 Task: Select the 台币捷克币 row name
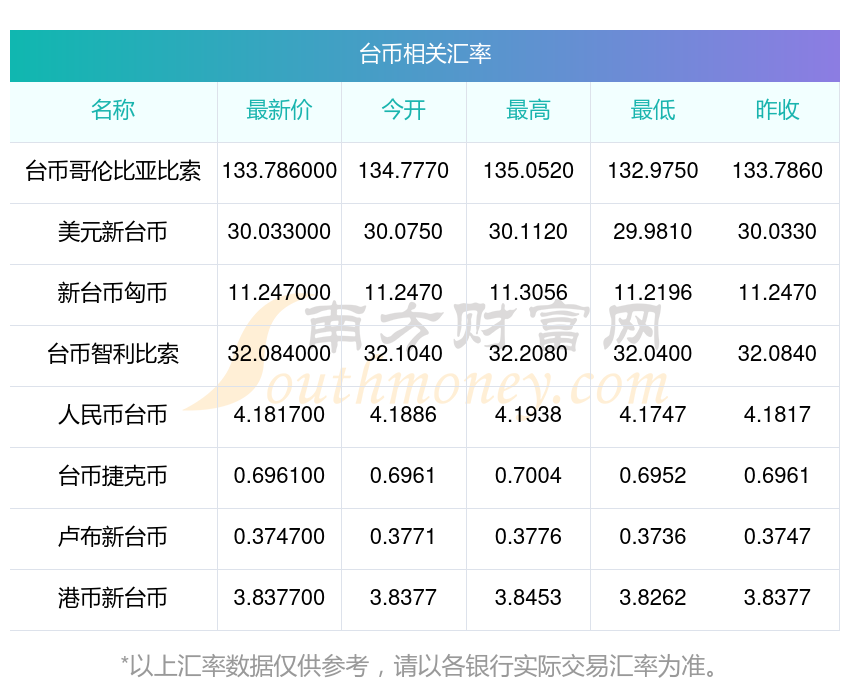[x=113, y=476]
